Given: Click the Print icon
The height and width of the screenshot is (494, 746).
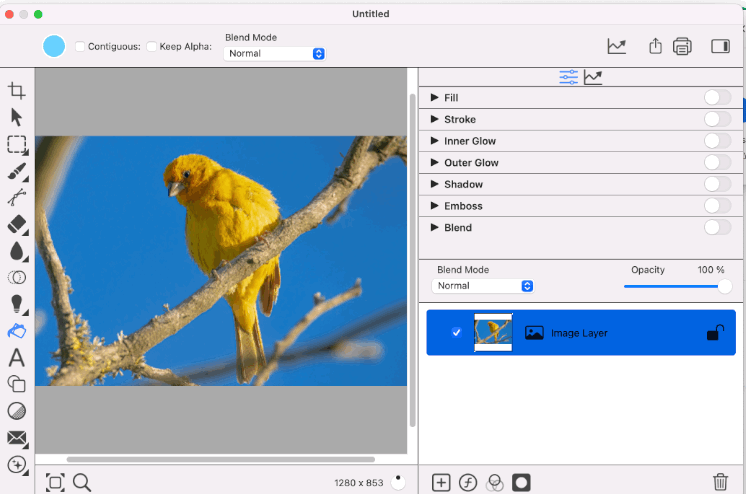Looking at the screenshot, I should [x=682, y=46].
